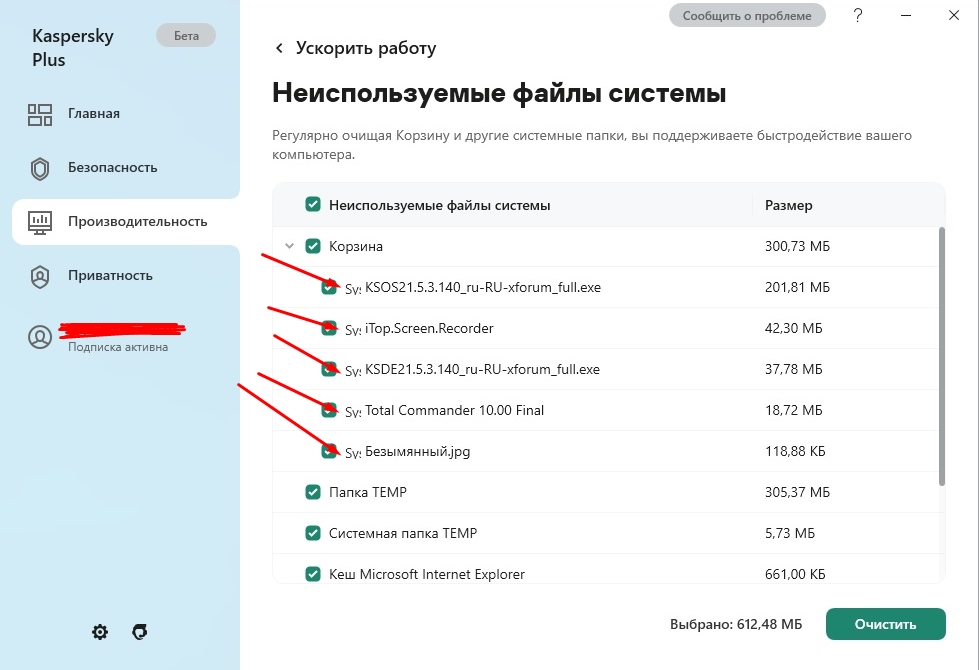
Task: Click the 42,30 МБ size value
Action: [x=794, y=328]
